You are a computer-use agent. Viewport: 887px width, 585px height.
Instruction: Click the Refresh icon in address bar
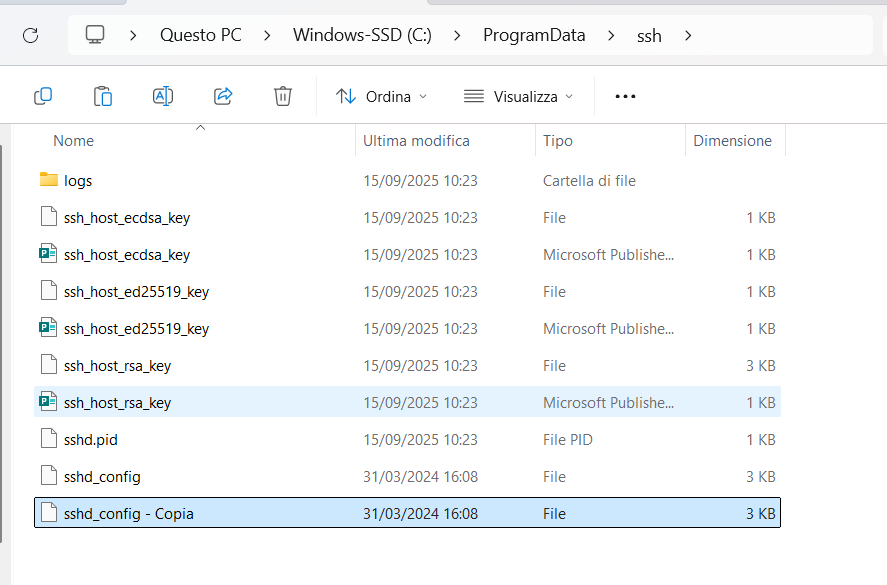coord(30,35)
